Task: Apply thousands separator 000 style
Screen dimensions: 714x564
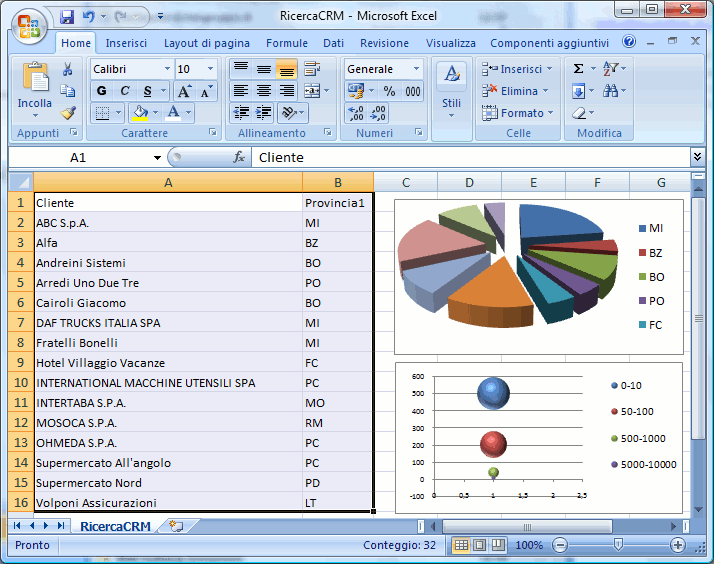Action: point(413,91)
